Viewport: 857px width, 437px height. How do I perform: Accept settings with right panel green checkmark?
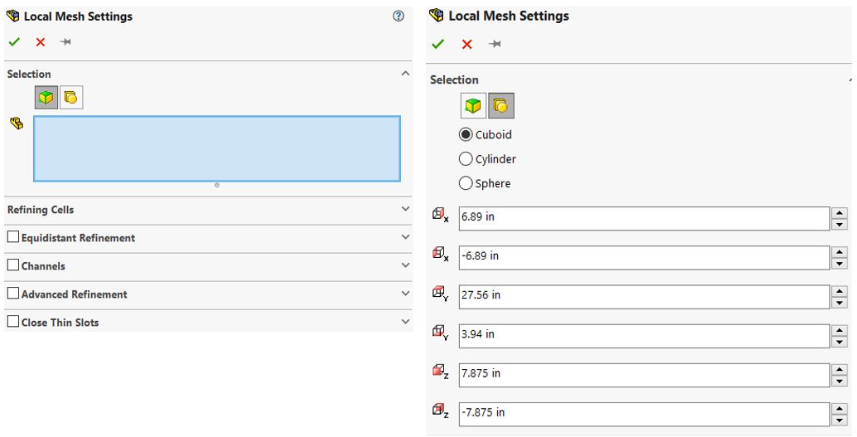[x=437, y=44]
